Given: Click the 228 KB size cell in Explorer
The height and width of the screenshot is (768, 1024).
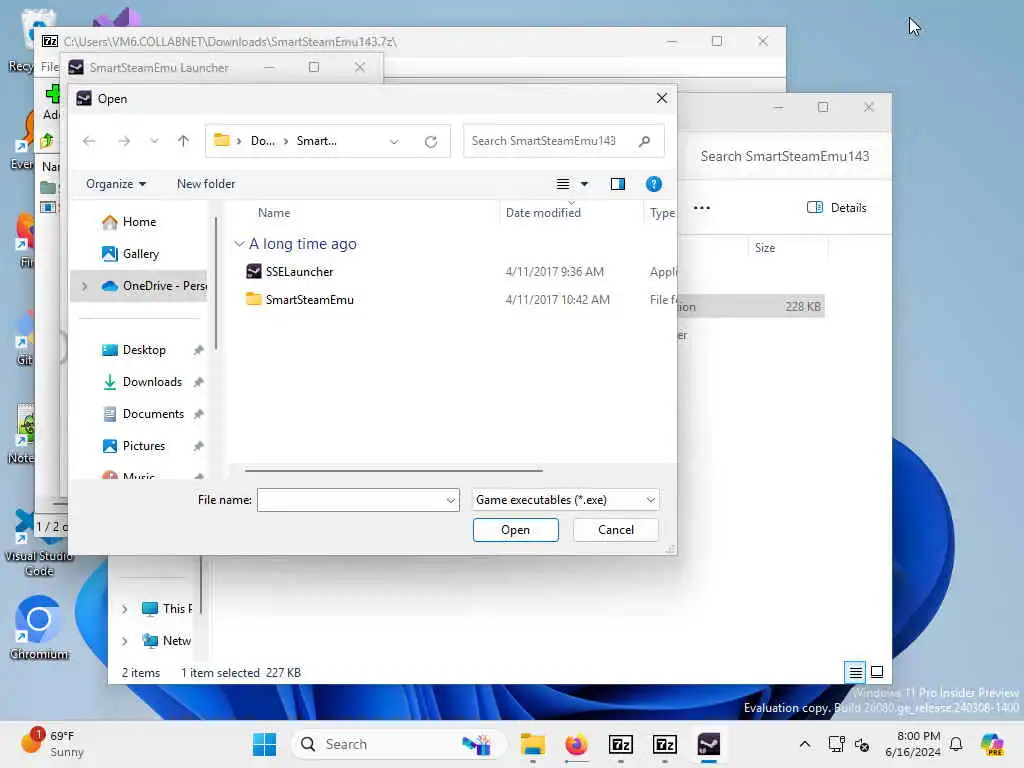Looking at the screenshot, I should [803, 307].
